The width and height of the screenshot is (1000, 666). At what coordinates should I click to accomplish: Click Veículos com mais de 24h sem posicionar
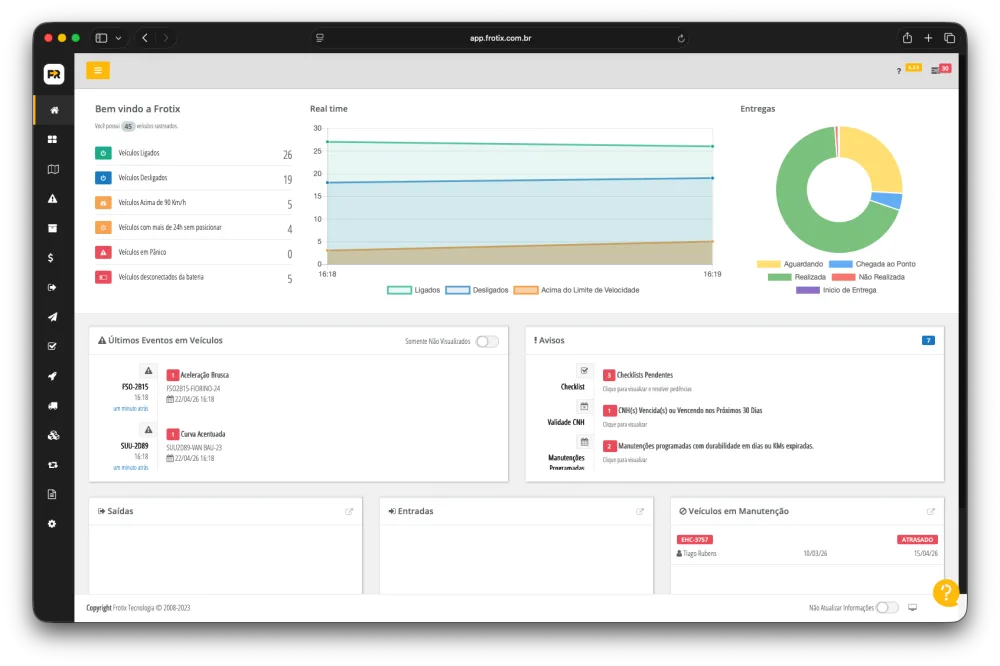click(x=193, y=228)
